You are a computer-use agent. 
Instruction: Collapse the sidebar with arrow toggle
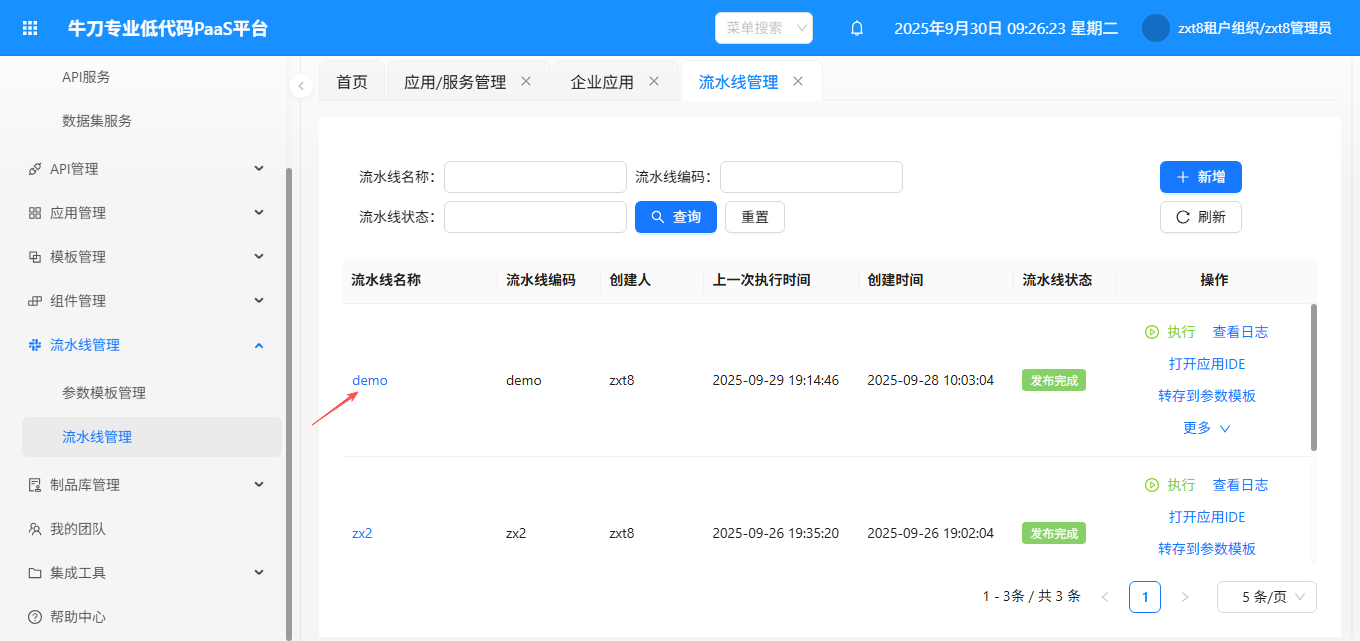click(x=301, y=87)
